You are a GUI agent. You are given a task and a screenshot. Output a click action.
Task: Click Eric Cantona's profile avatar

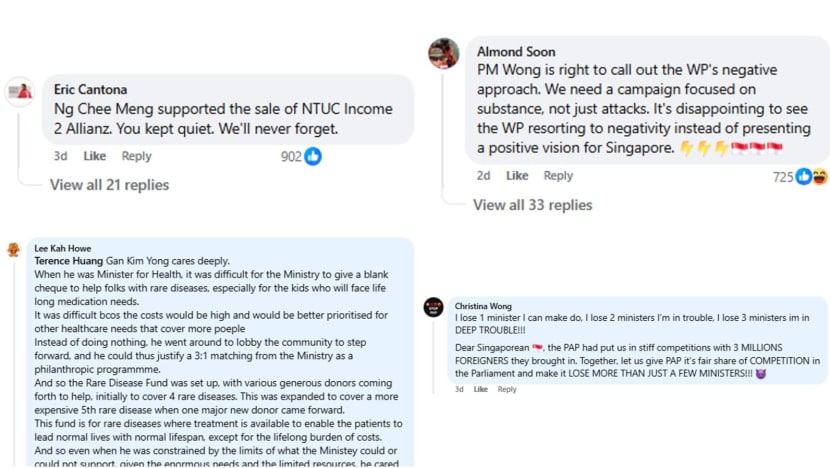(x=20, y=91)
